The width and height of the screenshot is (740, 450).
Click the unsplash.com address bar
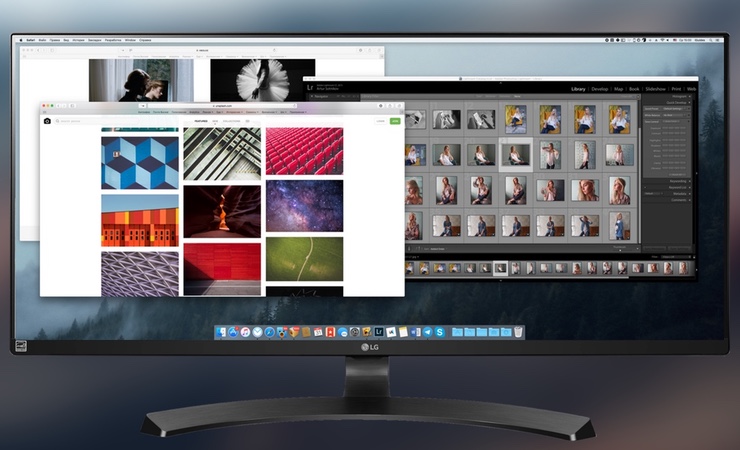[222, 106]
